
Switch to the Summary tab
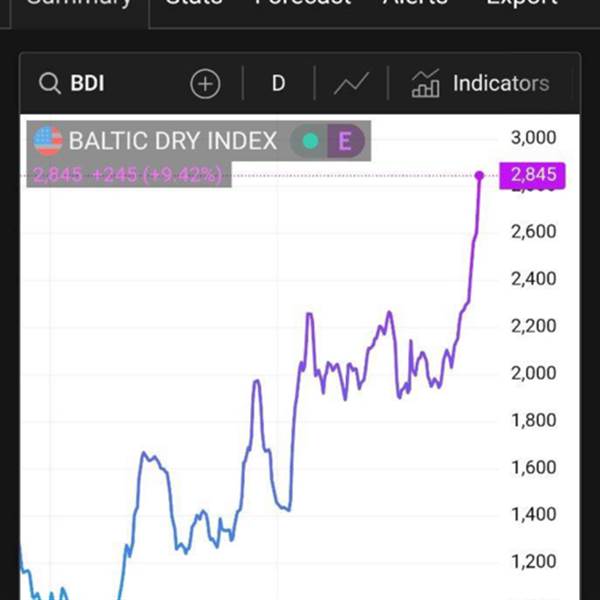pyautogui.click(x=78, y=5)
